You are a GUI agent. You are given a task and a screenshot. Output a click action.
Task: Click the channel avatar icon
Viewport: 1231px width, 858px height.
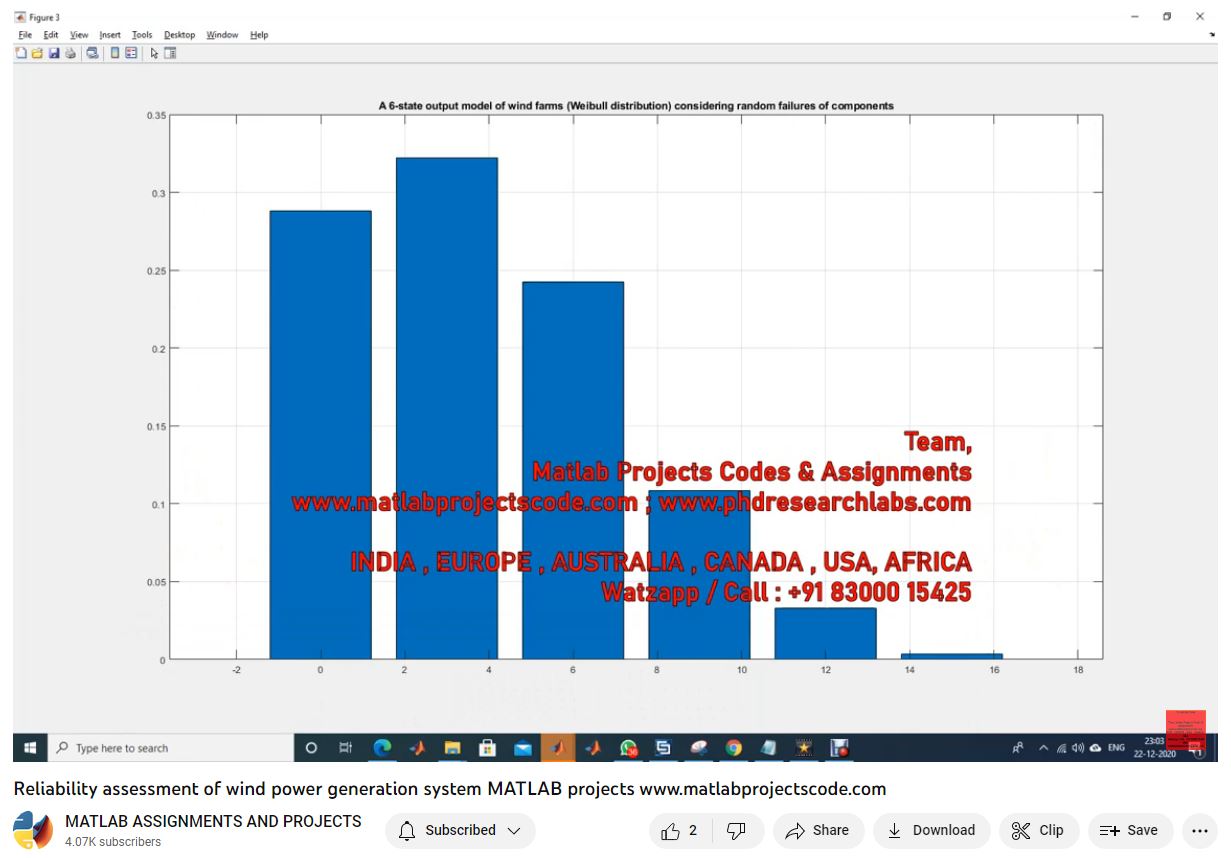(x=33, y=831)
